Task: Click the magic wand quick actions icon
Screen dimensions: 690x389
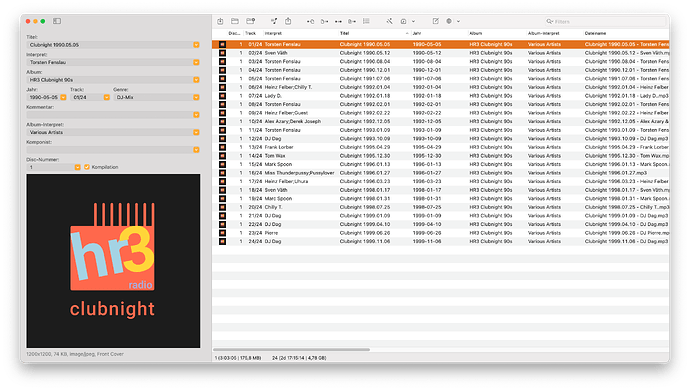Action: [x=389, y=21]
